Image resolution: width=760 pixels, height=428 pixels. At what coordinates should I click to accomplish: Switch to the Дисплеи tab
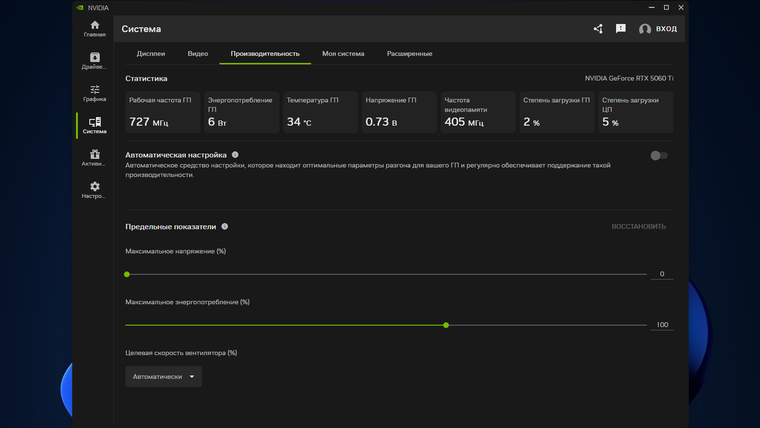pyautogui.click(x=151, y=54)
